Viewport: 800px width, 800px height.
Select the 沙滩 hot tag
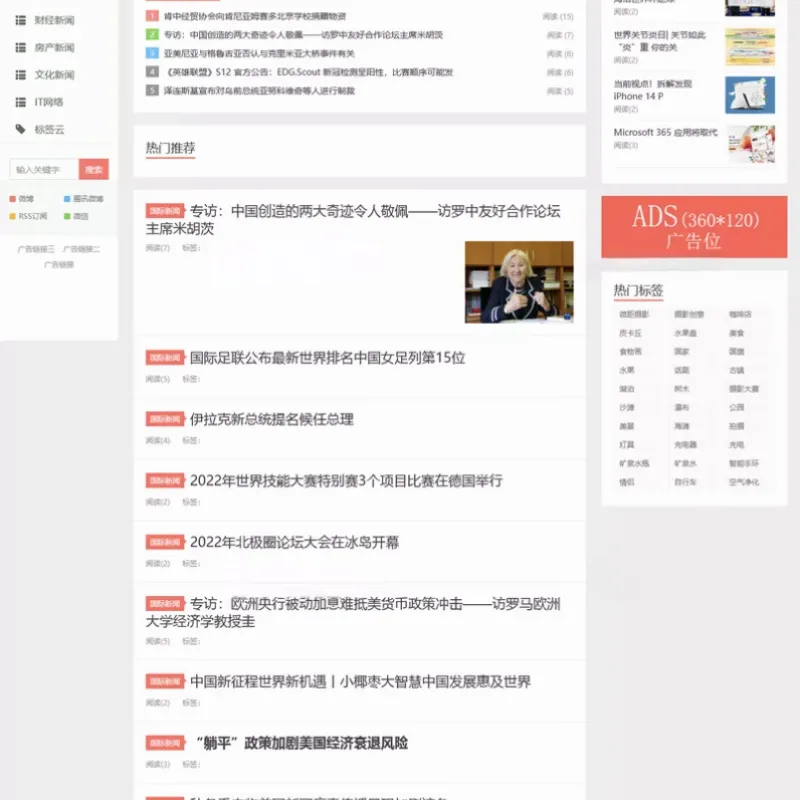[x=627, y=408]
